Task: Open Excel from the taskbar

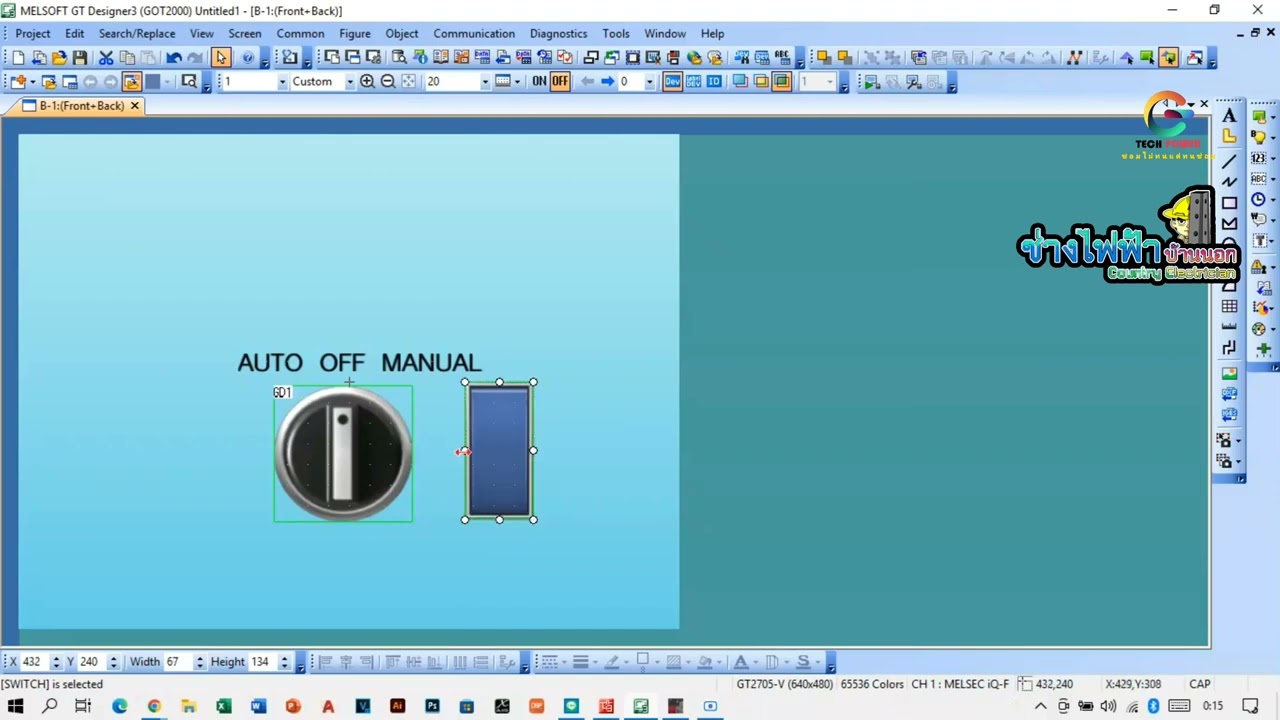Action: [x=223, y=706]
